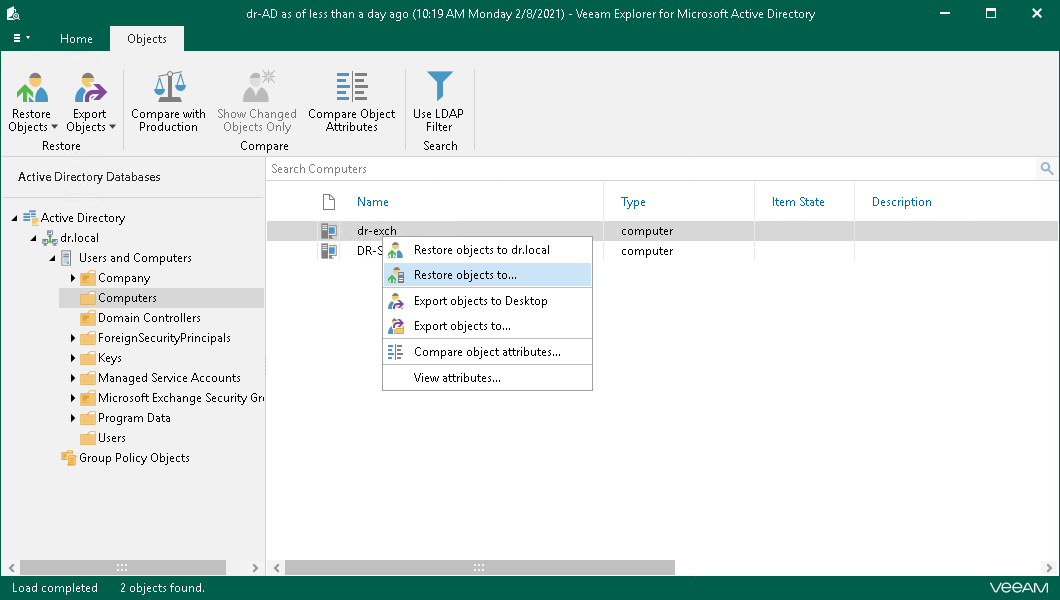The width and height of the screenshot is (1060, 600).
Task: Expand the Managed Service Accounts node
Action: tap(73, 378)
